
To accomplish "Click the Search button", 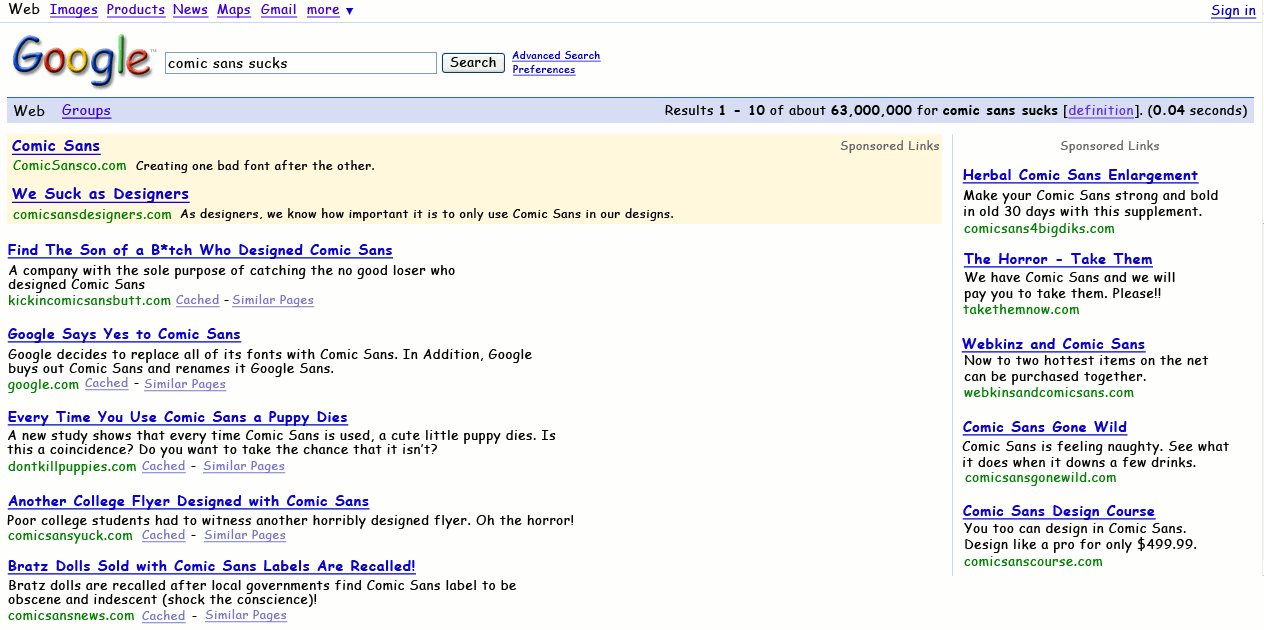I will (x=473, y=63).
